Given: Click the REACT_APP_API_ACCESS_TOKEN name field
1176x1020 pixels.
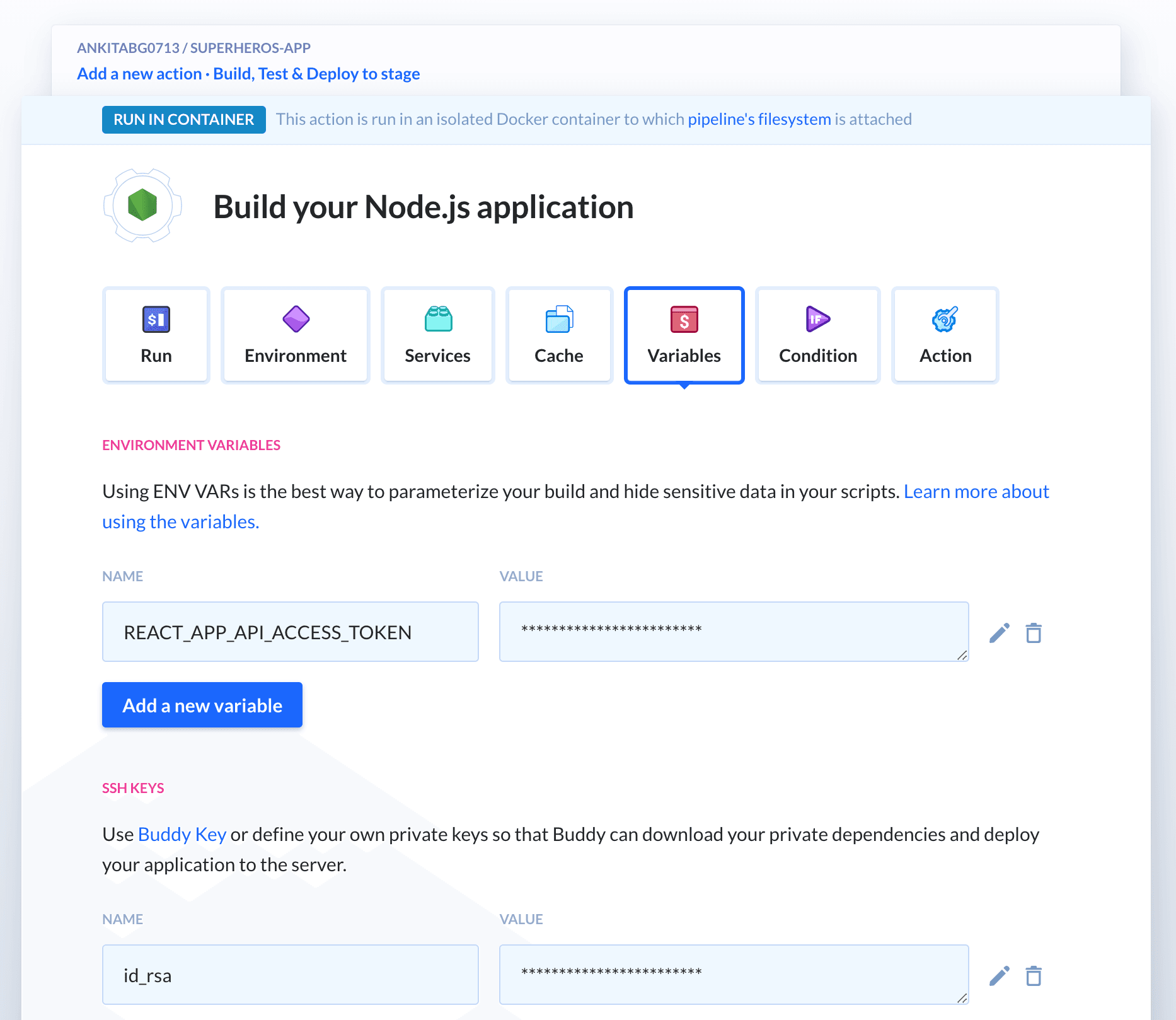Looking at the screenshot, I should [290, 632].
